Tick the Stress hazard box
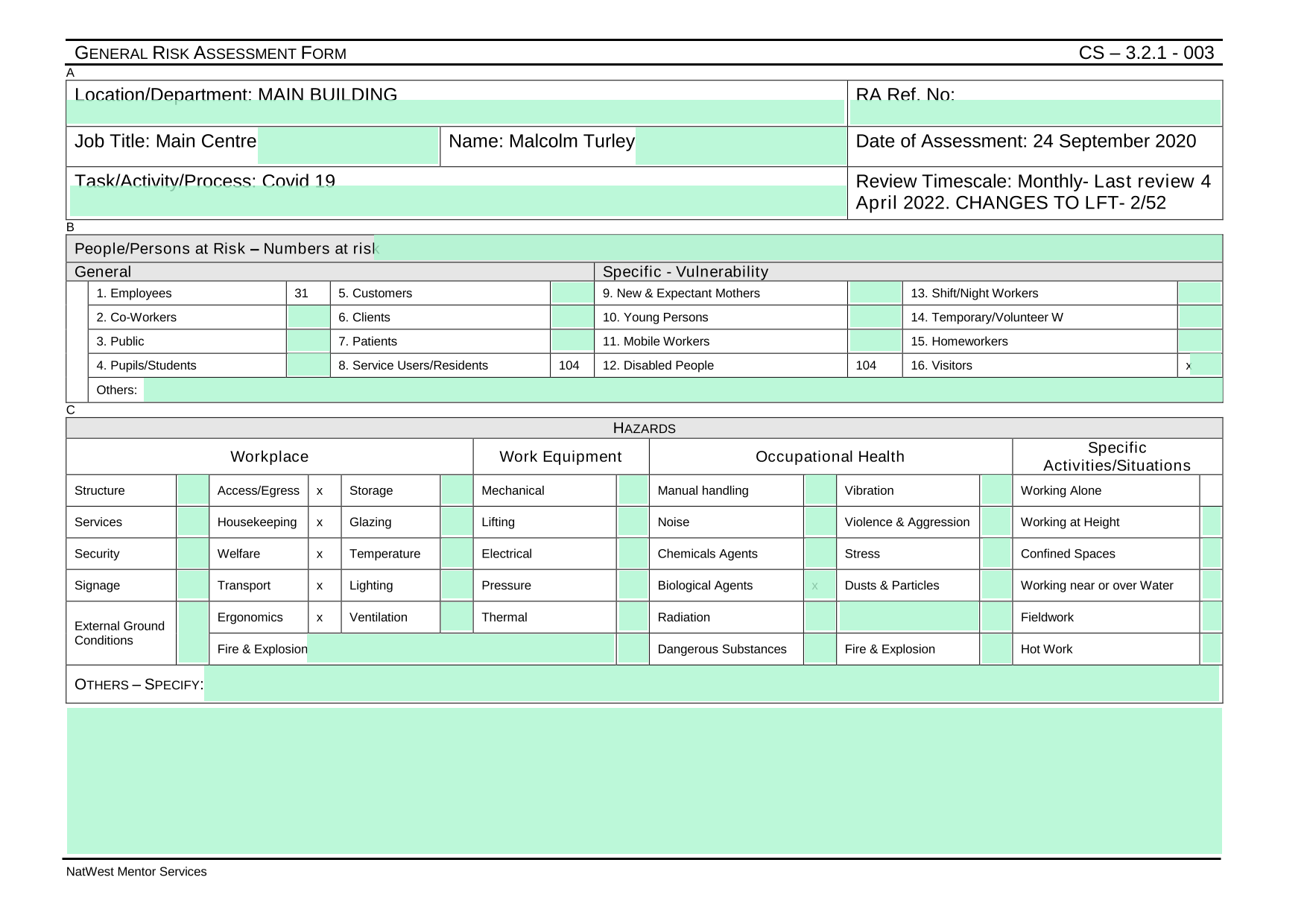The height and width of the screenshot is (924, 1307). point(996,554)
